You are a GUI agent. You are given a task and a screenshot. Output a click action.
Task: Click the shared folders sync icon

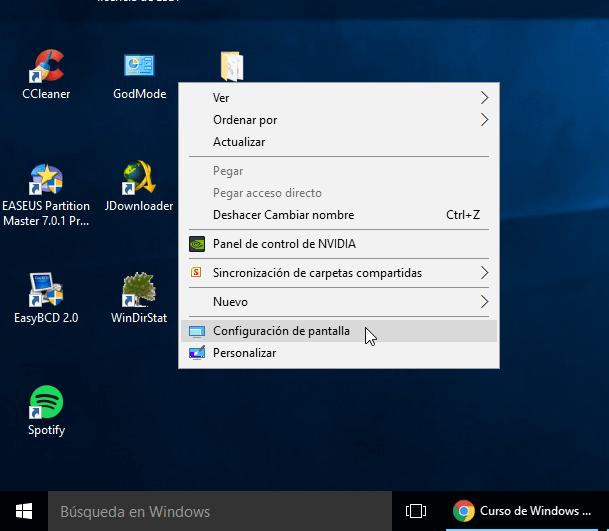(x=196, y=272)
